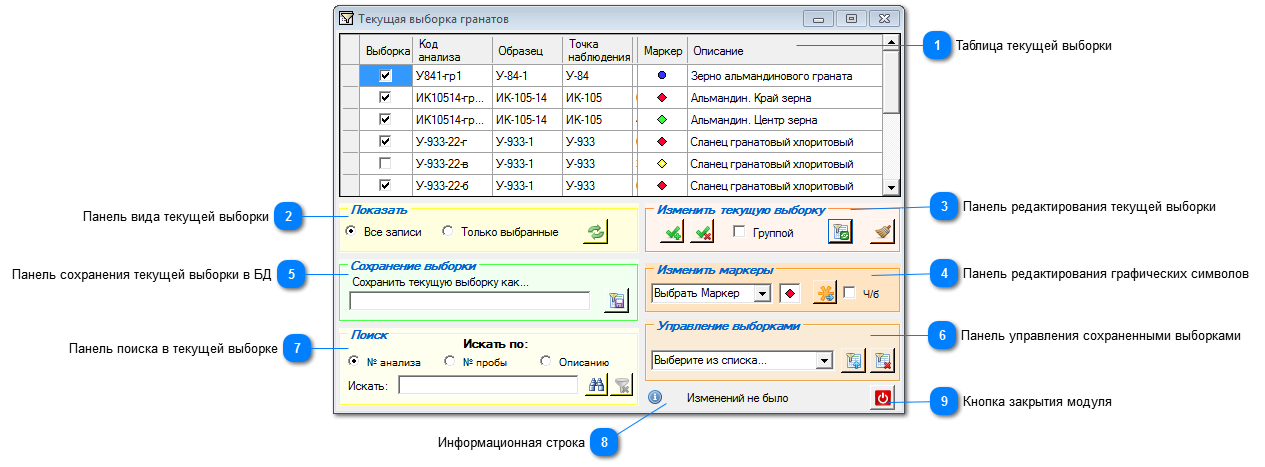
Task: Delete saved selection icon with red cross
Action: pyautogui.click(x=882, y=361)
